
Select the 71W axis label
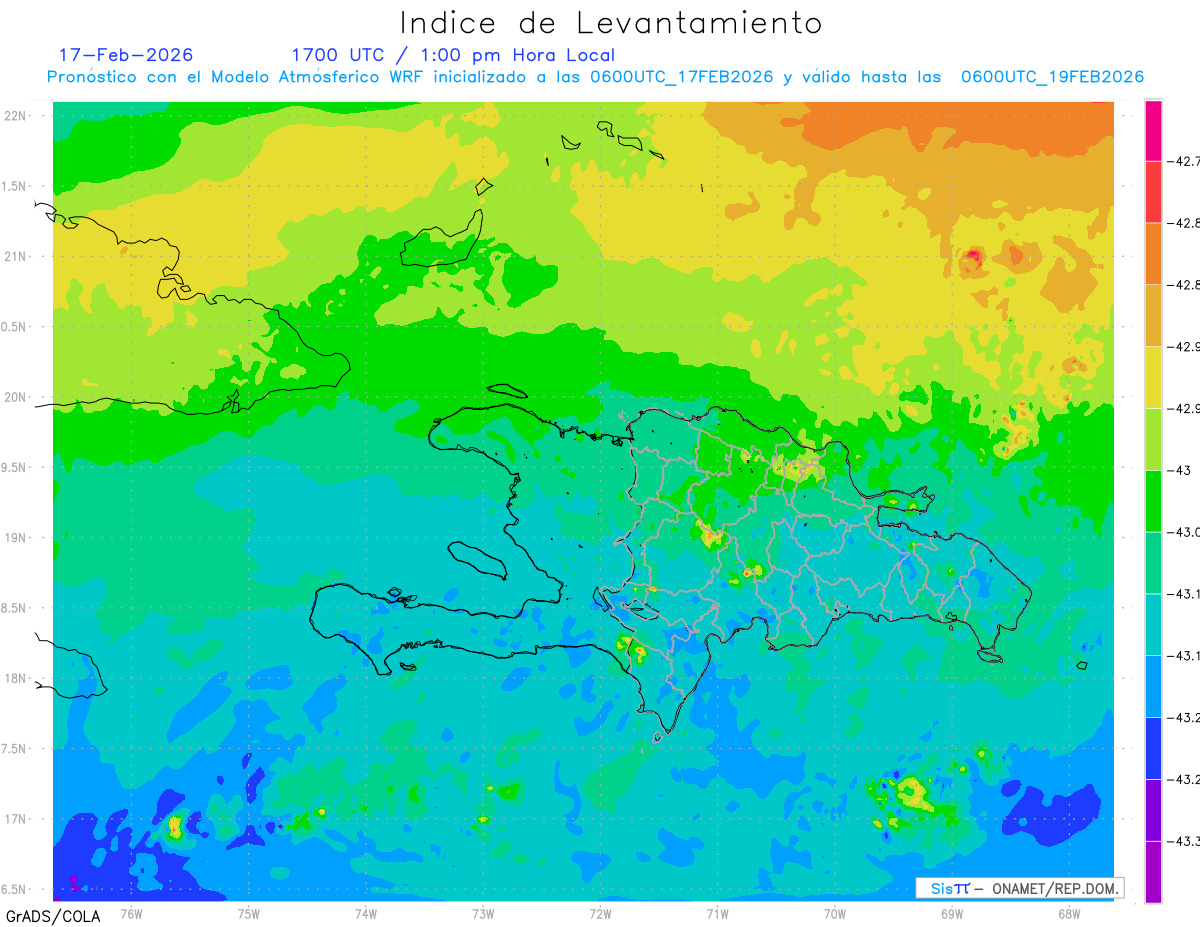(x=717, y=913)
